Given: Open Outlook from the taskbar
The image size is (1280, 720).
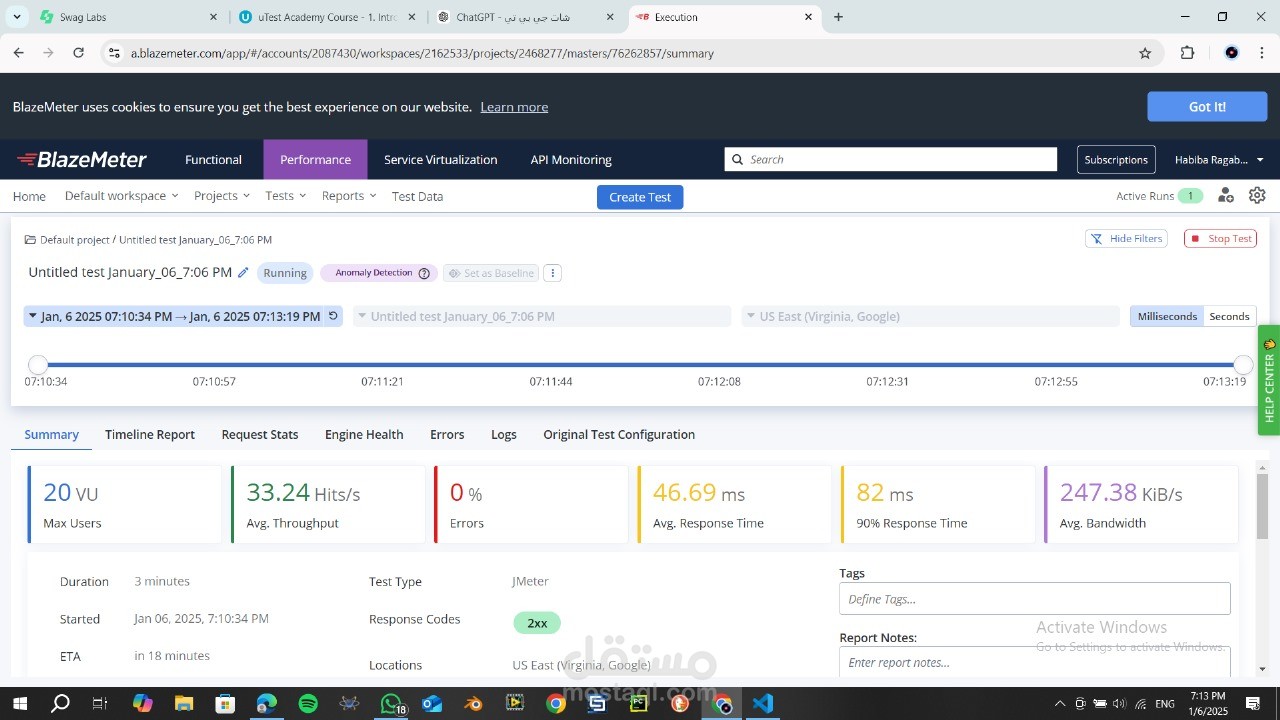Looking at the screenshot, I should click(432, 703).
